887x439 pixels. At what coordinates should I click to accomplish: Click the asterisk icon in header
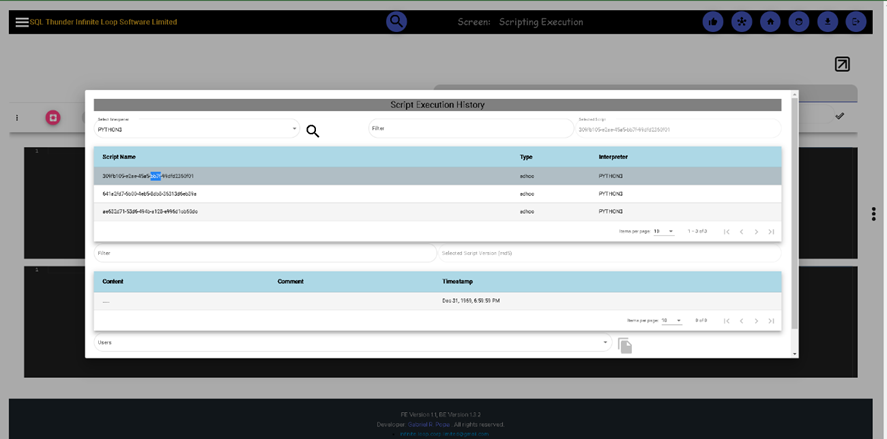pyautogui.click(x=742, y=22)
